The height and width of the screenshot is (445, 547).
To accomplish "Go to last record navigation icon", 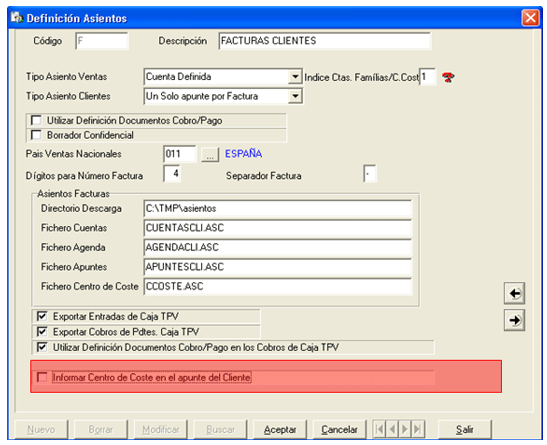I will pos(418,429).
